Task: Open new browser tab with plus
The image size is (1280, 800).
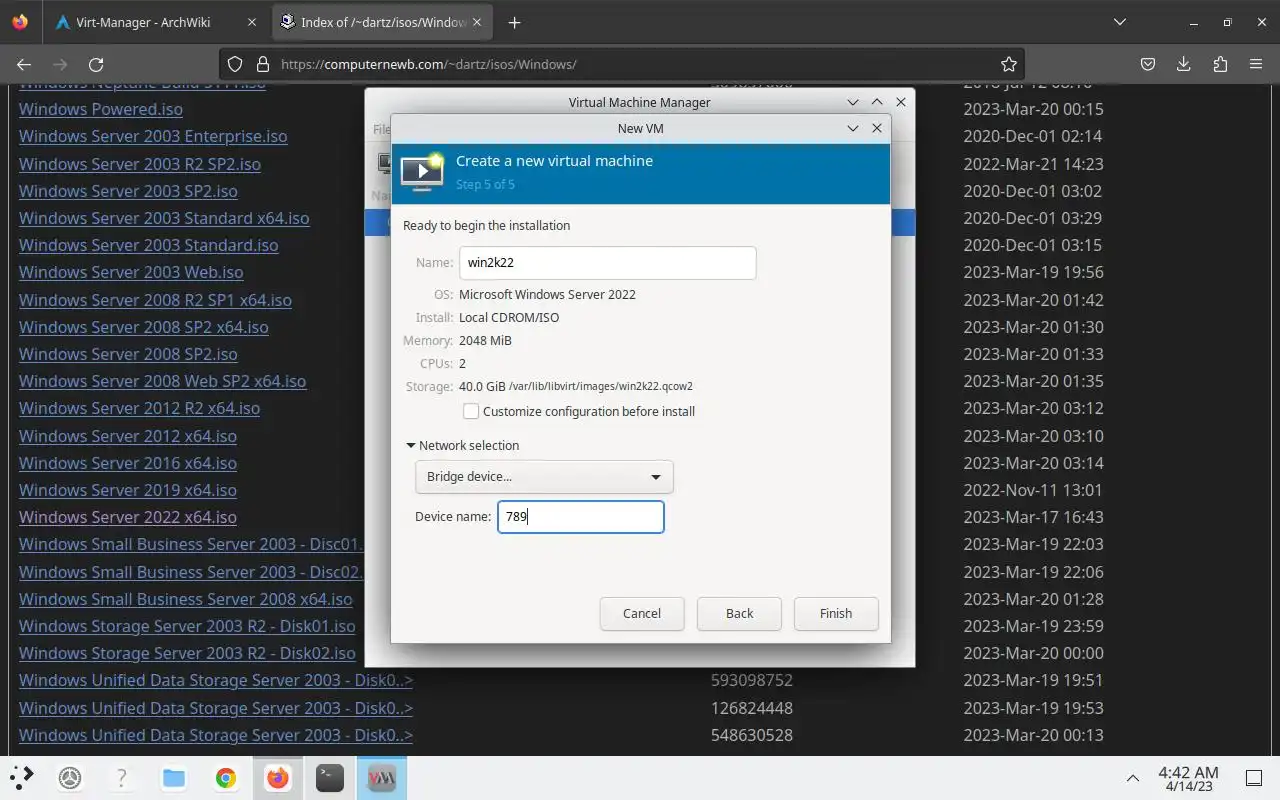Action: pyautogui.click(x=514, y=22)
